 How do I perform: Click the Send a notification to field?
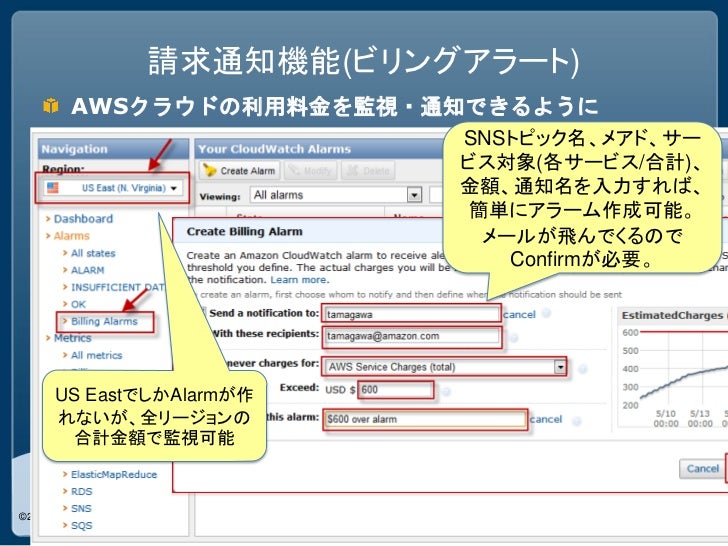tap(411, 314)
